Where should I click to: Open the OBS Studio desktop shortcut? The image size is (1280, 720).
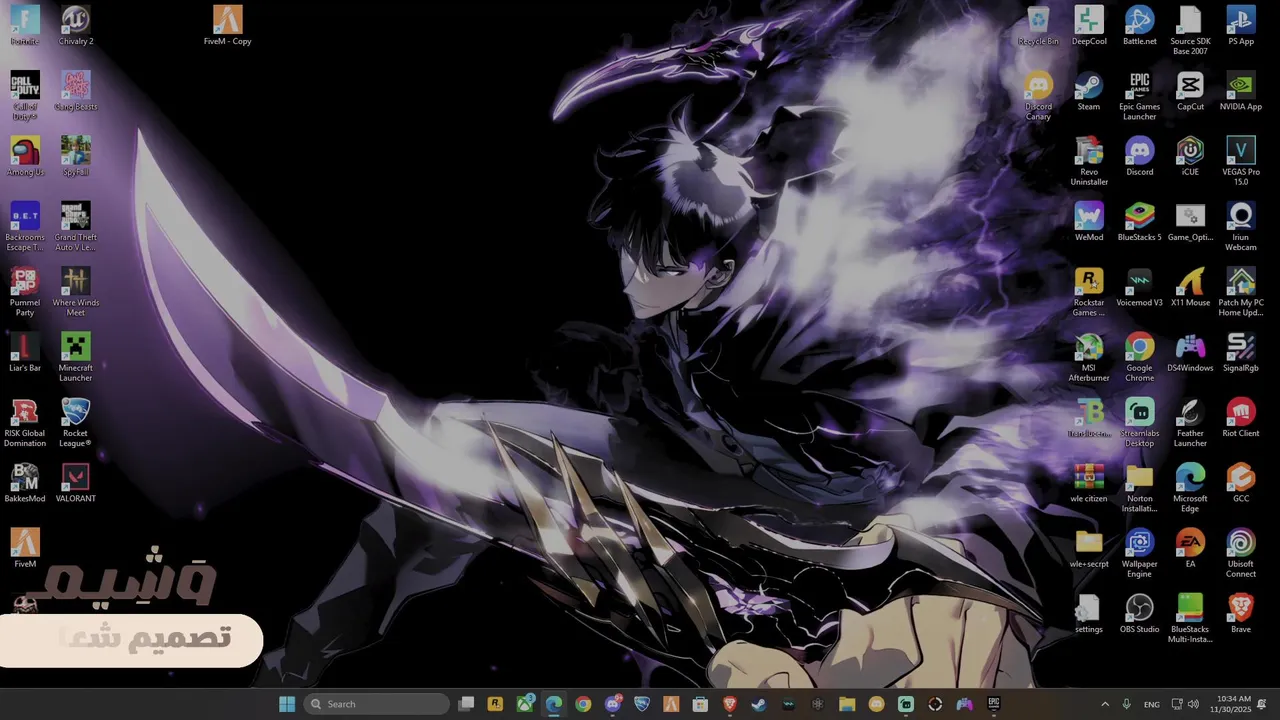pyautogui.click(x=1140, y=613)
